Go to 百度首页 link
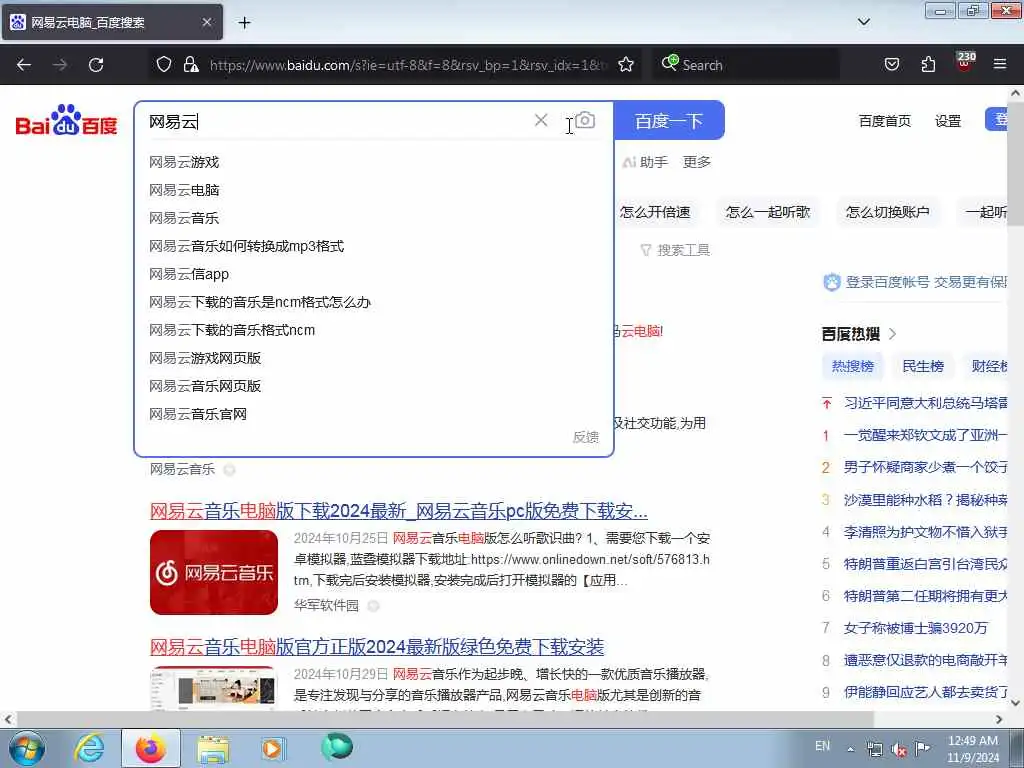 [x=884, y=121]
